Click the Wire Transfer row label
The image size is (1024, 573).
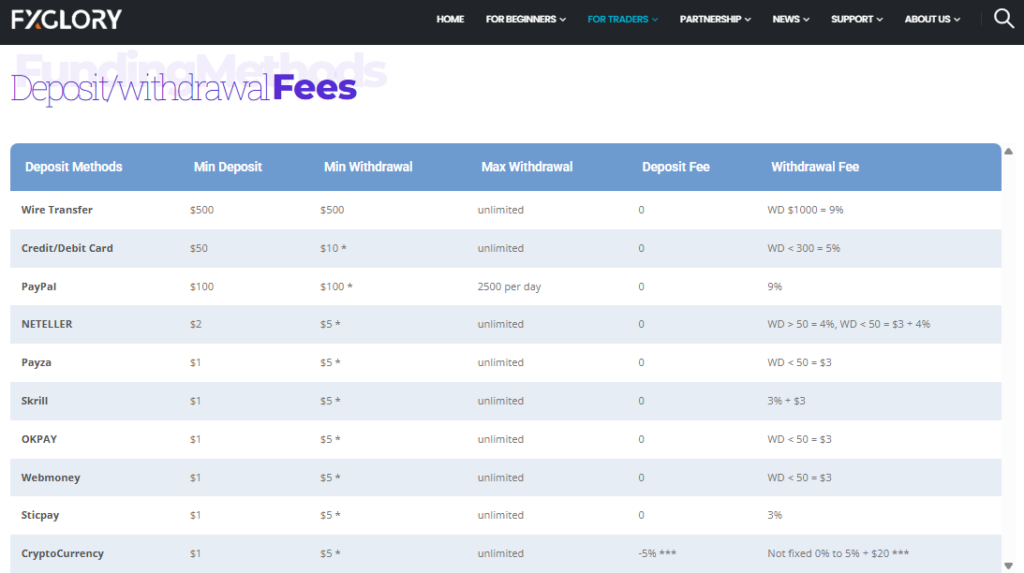[x=57, y=210]
